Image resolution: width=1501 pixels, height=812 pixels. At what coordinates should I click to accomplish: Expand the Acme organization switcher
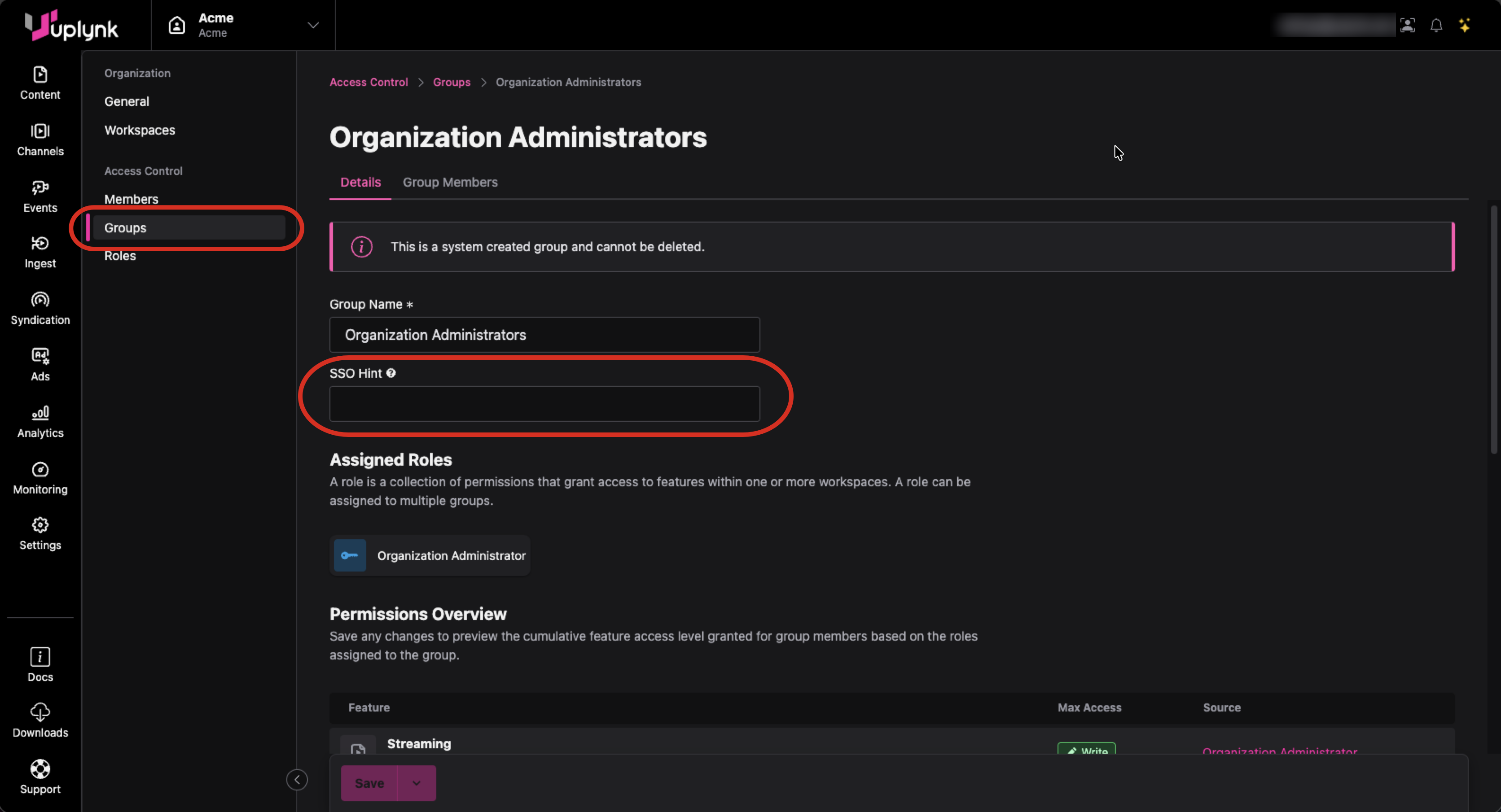click(x=312, y=26)
